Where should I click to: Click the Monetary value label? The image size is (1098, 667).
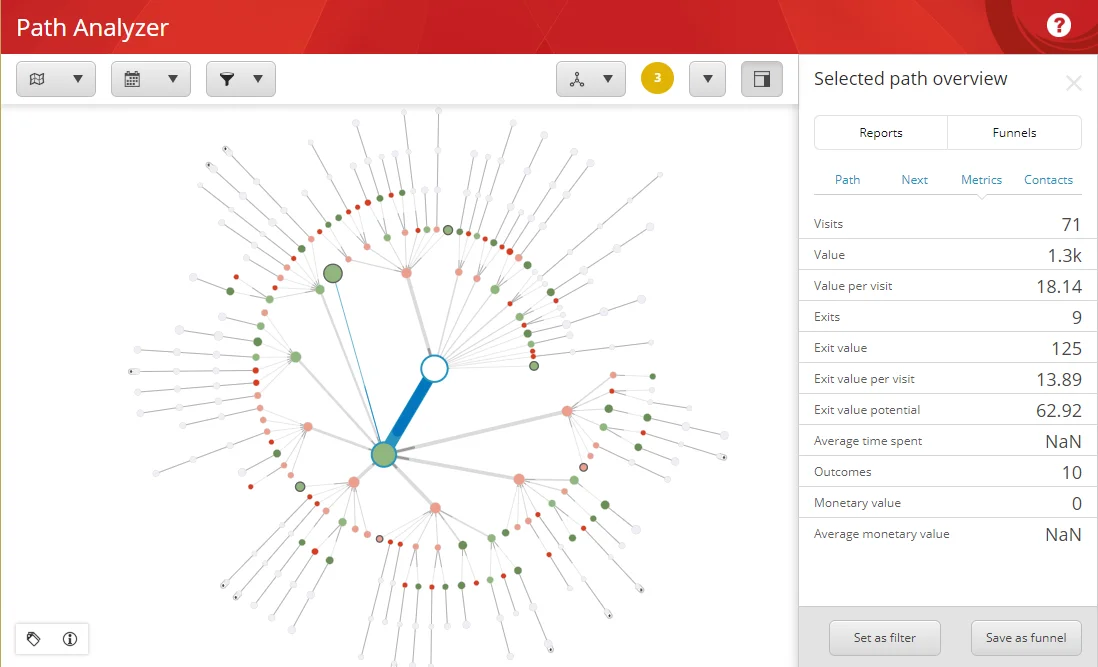coord(857,503)
